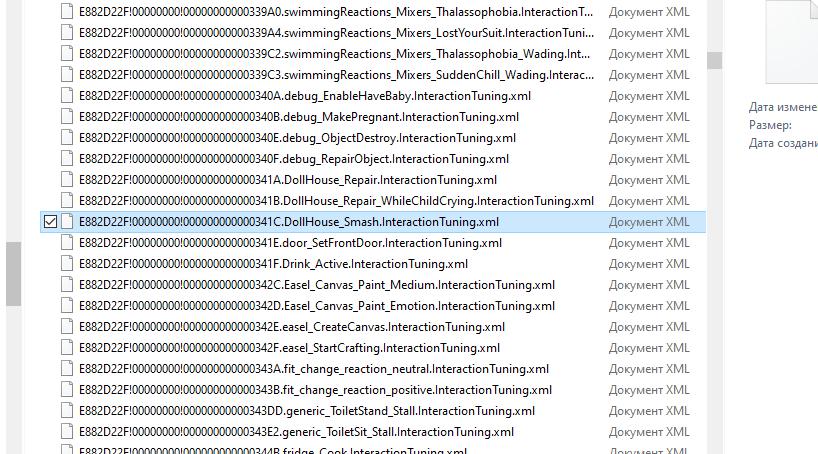
Task: Select the icon next to easel_CreateCanvas file
Action: (x=67, y=327)
